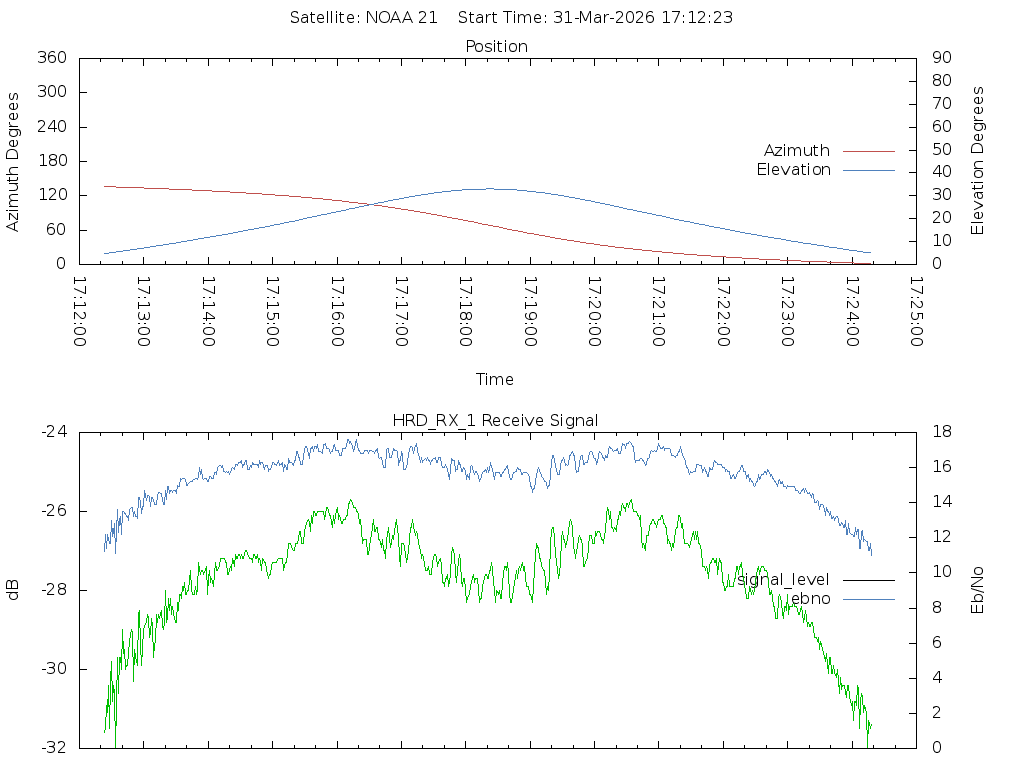Click the Satellite: NOAA 21 header text
Image resolution: width=1024 pixels, height=768 pixels.
pyautogui.click(x=363, y=18)
